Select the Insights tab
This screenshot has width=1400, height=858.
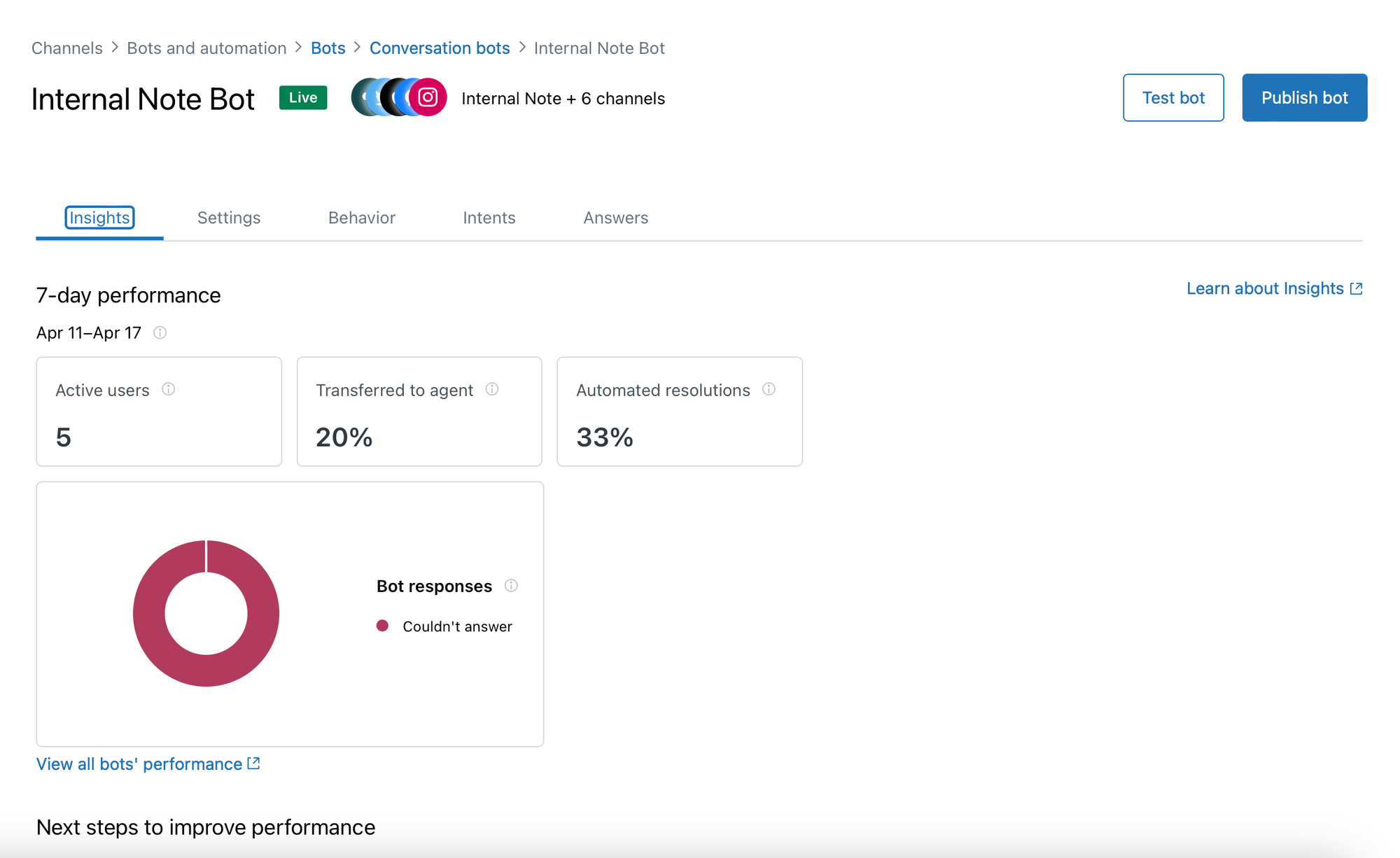99,218
